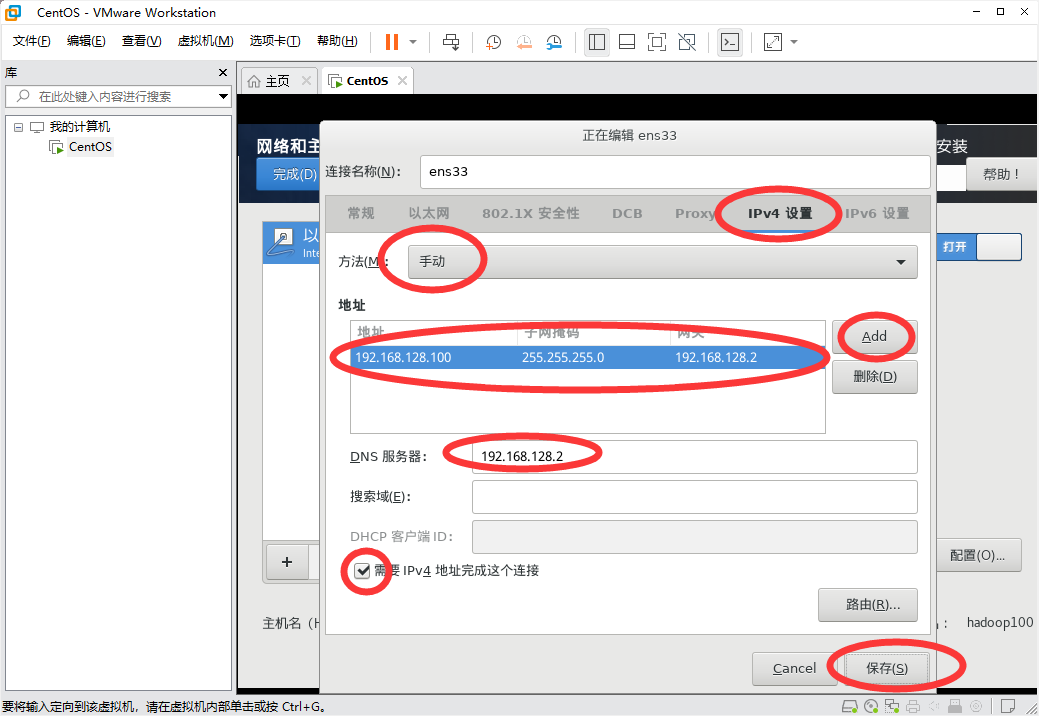The width and height of the screenshot is (1039, 716).
Task: Click the 搜索域 input field
Action: [694, 497]
